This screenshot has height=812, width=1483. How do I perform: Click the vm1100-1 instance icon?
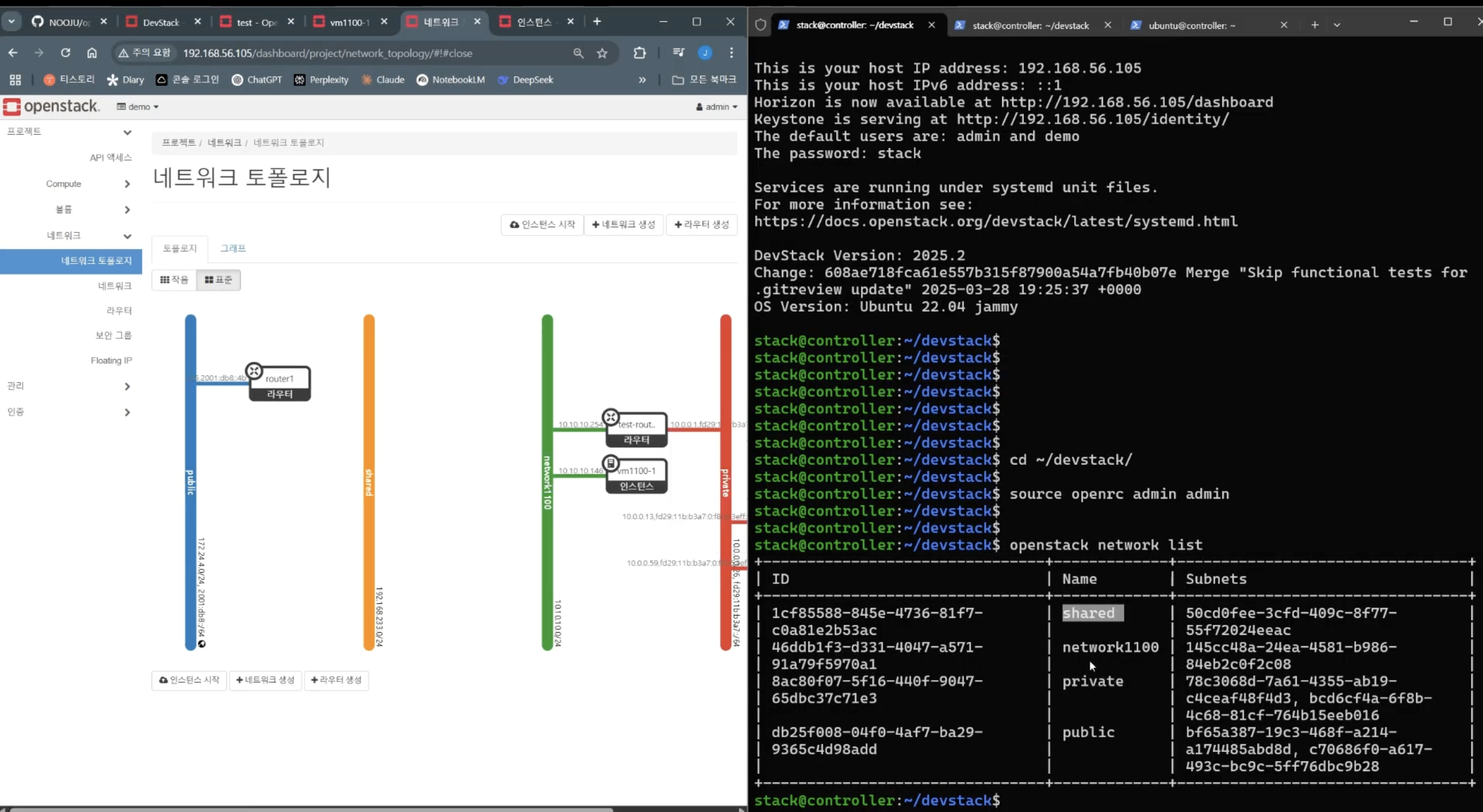coord(611,463)
